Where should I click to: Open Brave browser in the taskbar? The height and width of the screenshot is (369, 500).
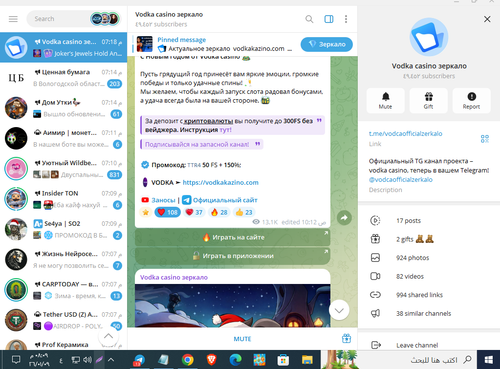click(x=212, y=360)
